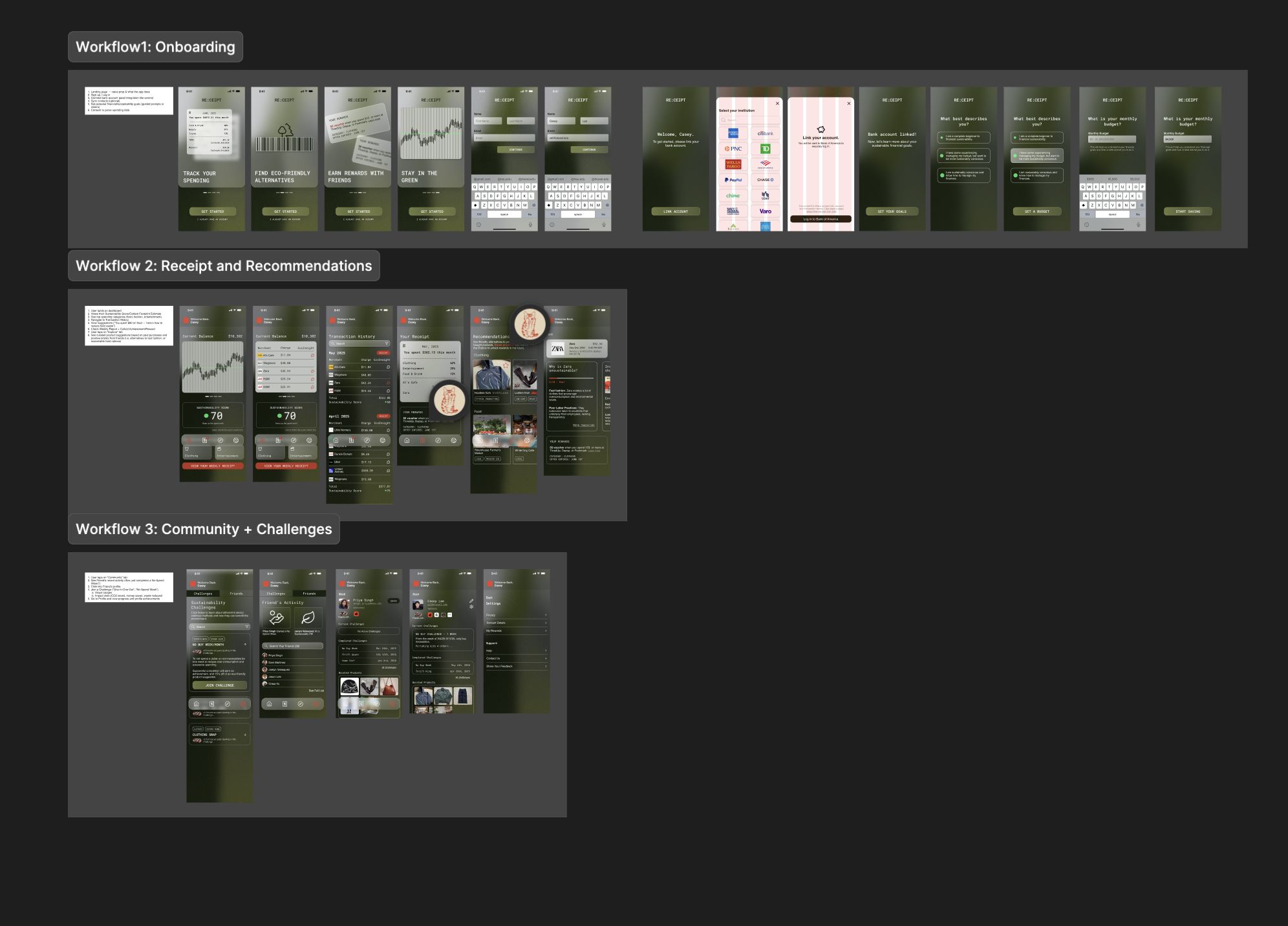Screen dimensions: 1288x926
Task: Click compass explore icon on first dashboard nav
Action: point(220,440)
